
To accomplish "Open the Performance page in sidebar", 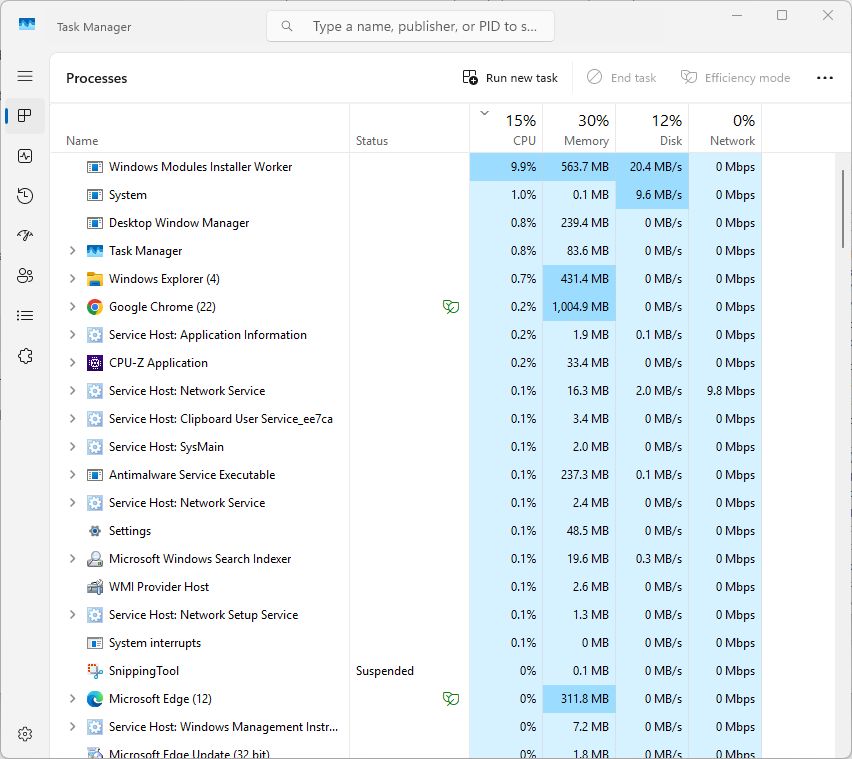I will (x=25, y=156).
